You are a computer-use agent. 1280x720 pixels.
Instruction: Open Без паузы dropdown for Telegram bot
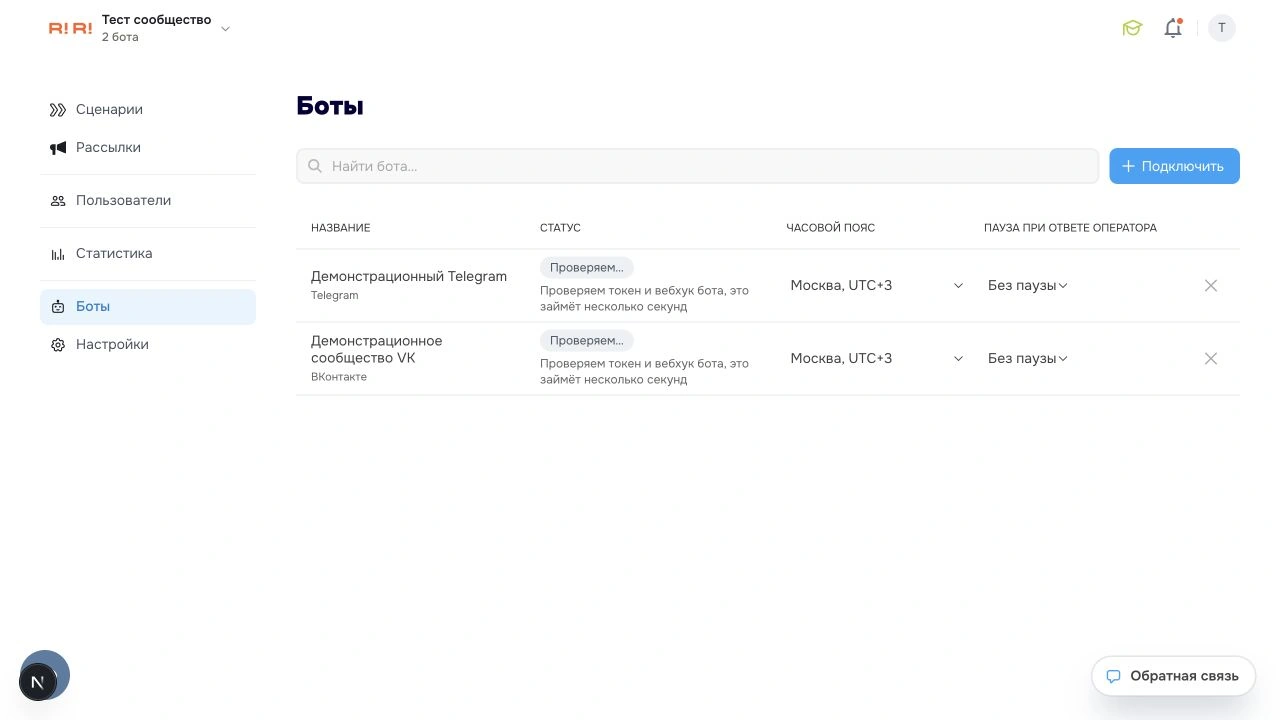coord(1028,286)
